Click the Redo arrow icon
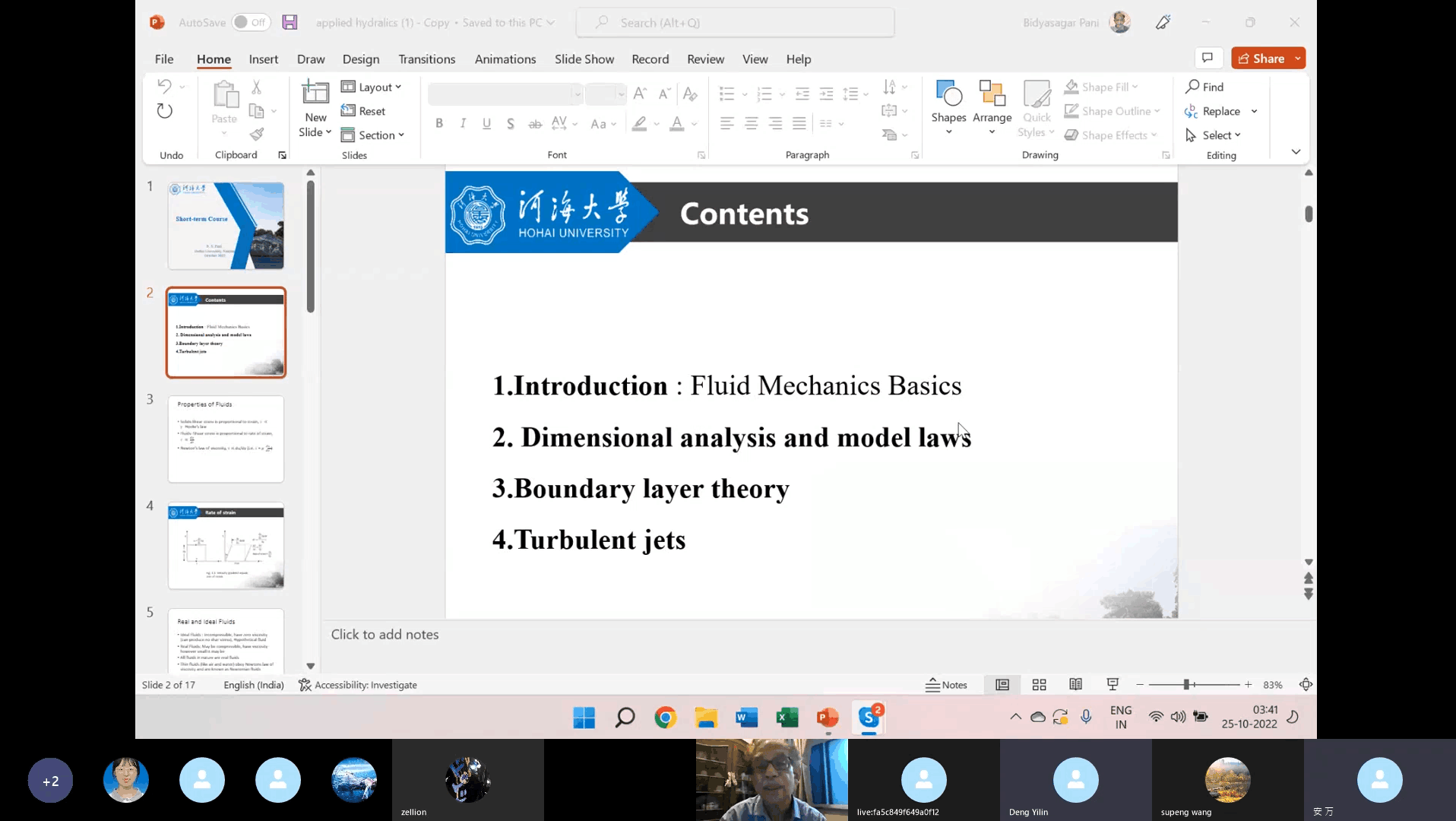The image size is (1456, 821). (164, 111)
